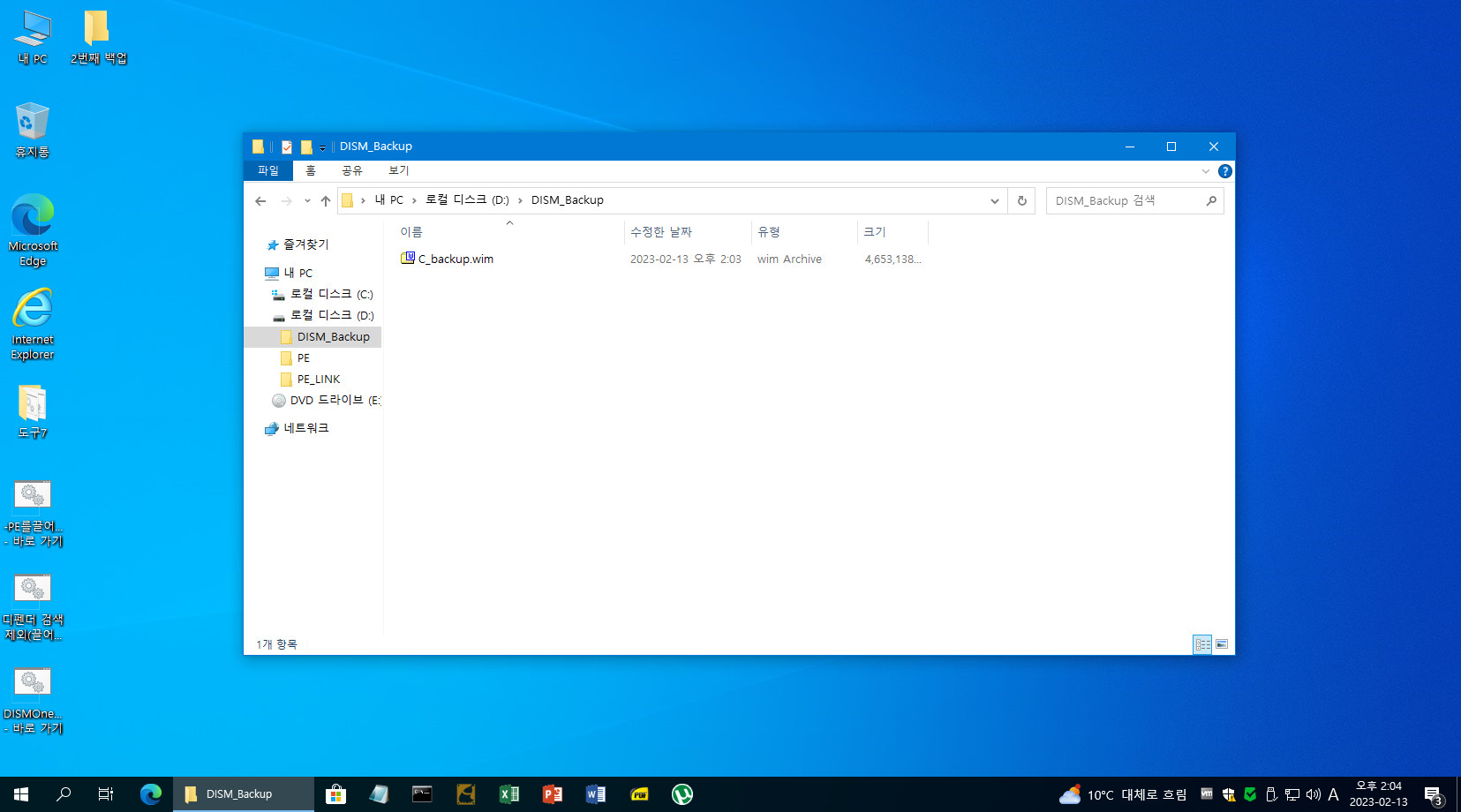Expand the ribbon with the chevron

[1206, 171]
